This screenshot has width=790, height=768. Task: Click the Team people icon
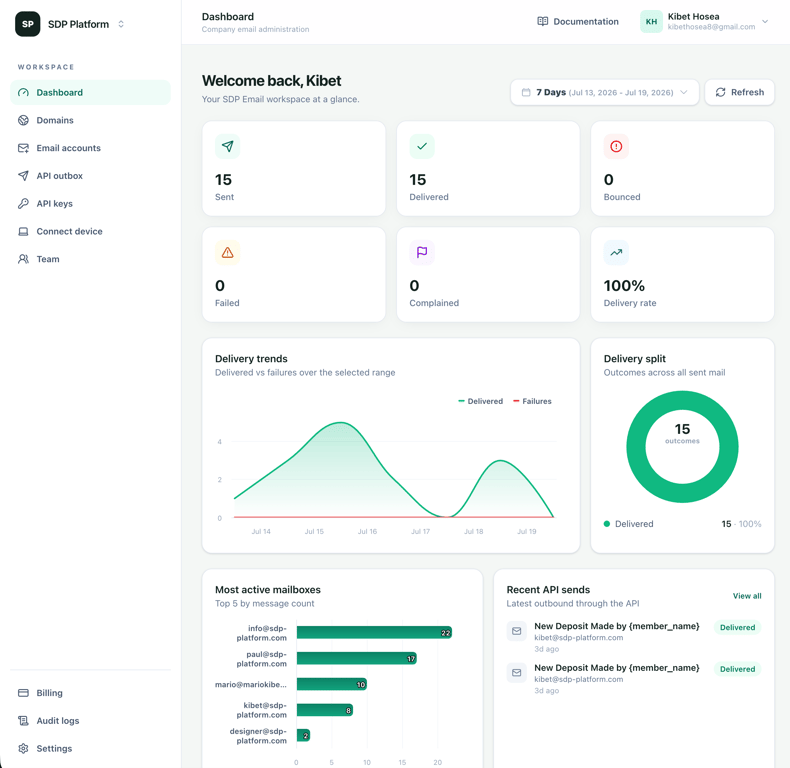[23, 259]
